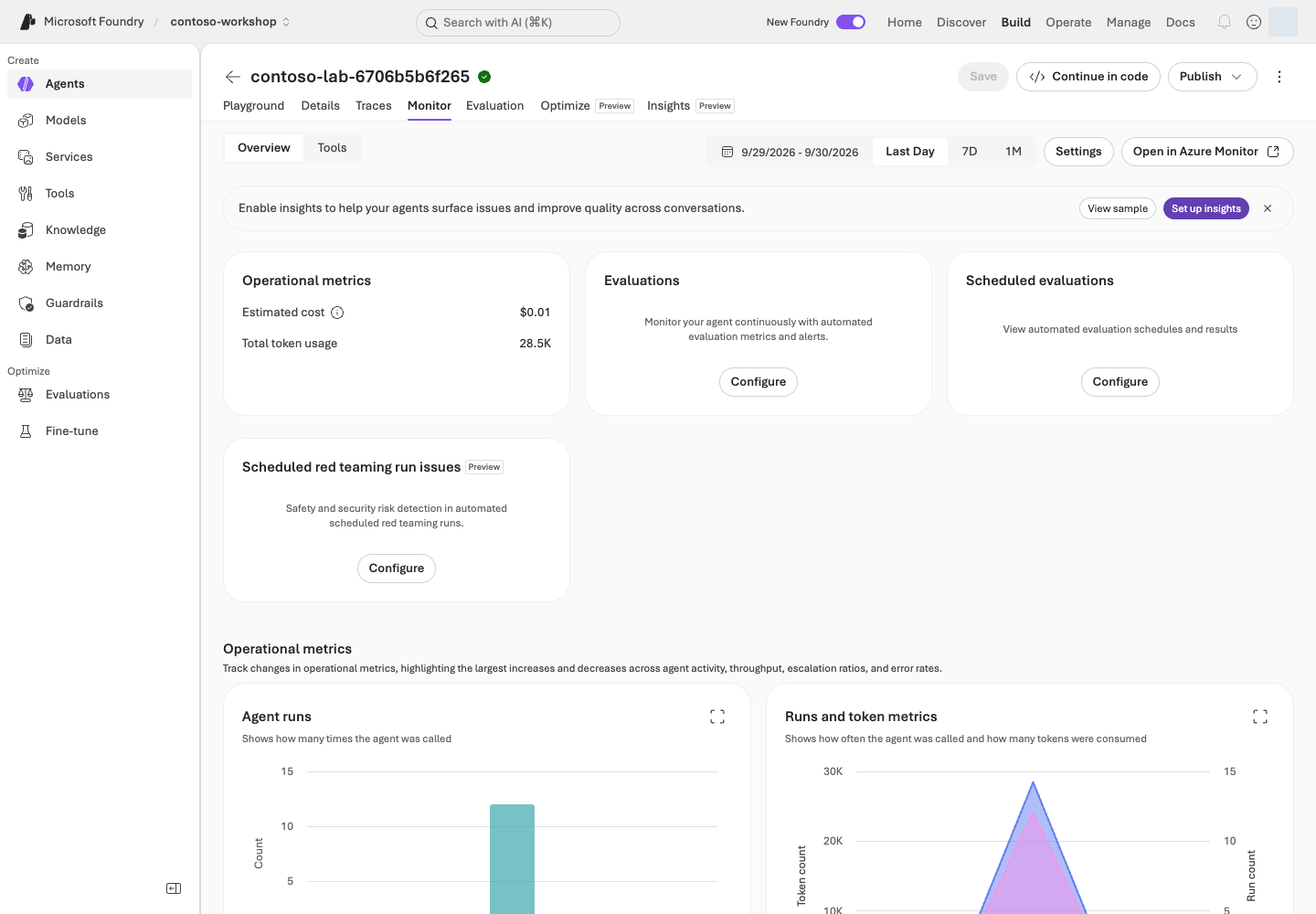Dismiss the insights banner with X
The image size is (1316, 914).
(1268, 208)
